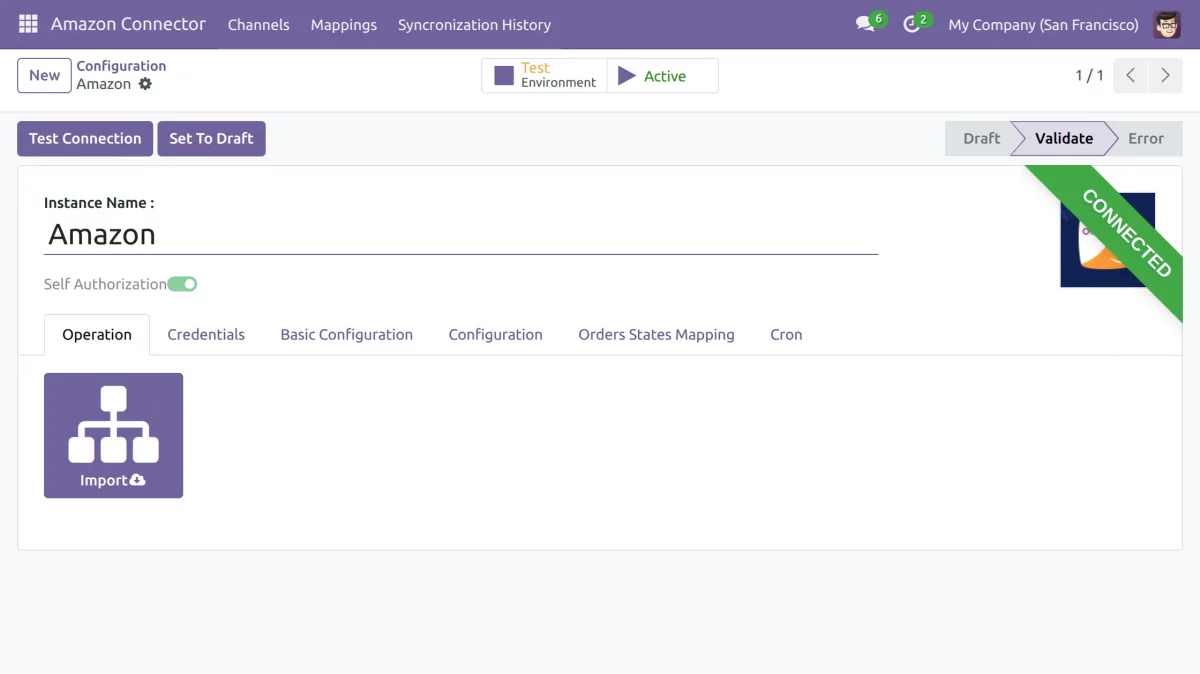This screenshot has width=1200, height=674.
Task: Switch to the Credentials tab
Action: pos(206,335)
